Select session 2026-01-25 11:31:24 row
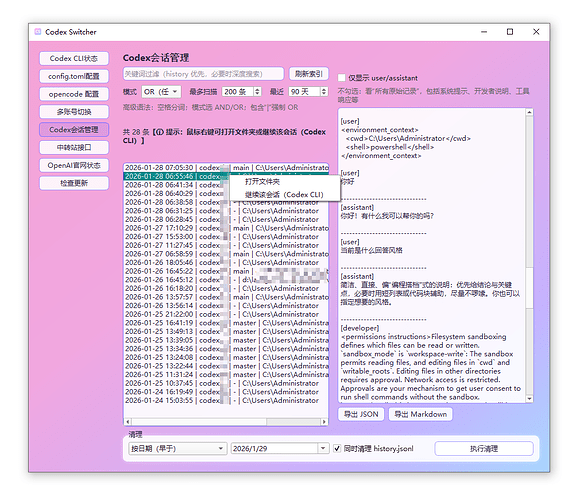 [226, 375]
